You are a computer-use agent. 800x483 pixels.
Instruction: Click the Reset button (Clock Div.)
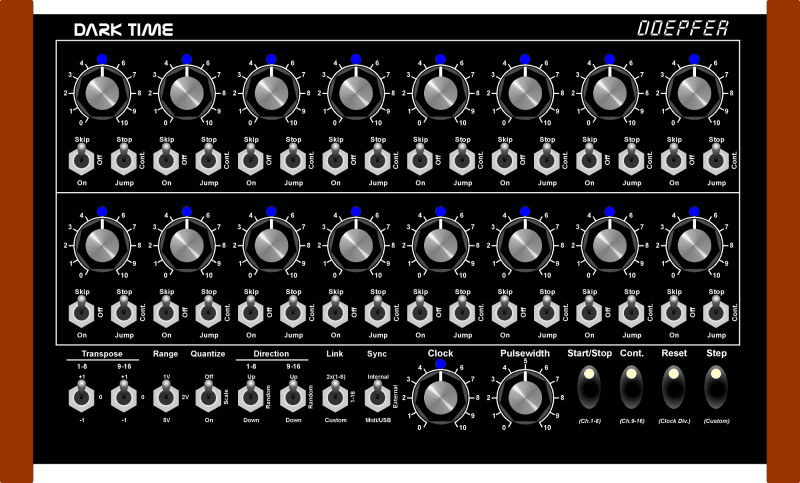point(673,387)
